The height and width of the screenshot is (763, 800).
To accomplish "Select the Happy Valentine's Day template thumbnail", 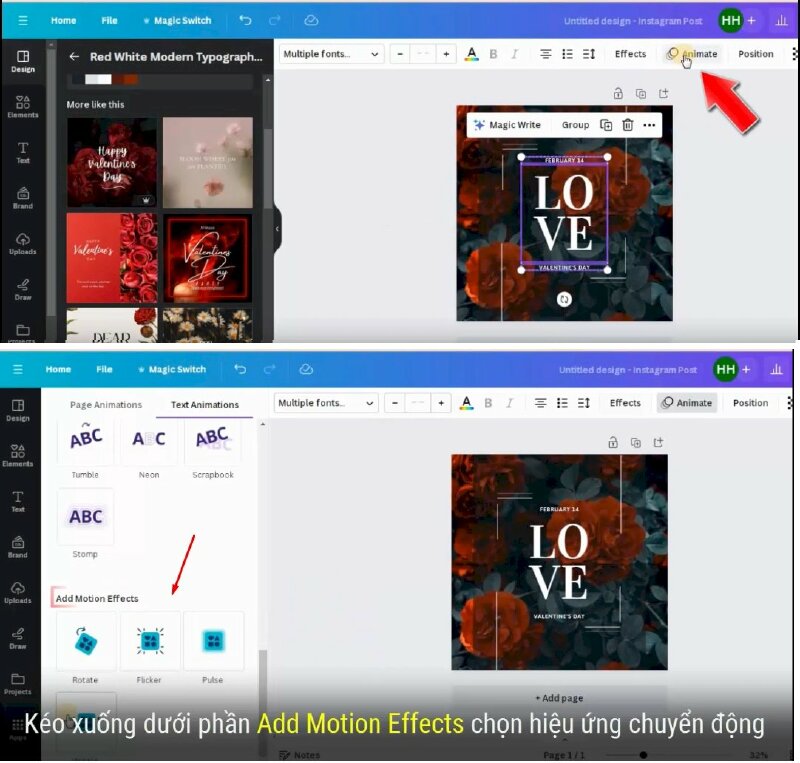I will coord(111,162).
